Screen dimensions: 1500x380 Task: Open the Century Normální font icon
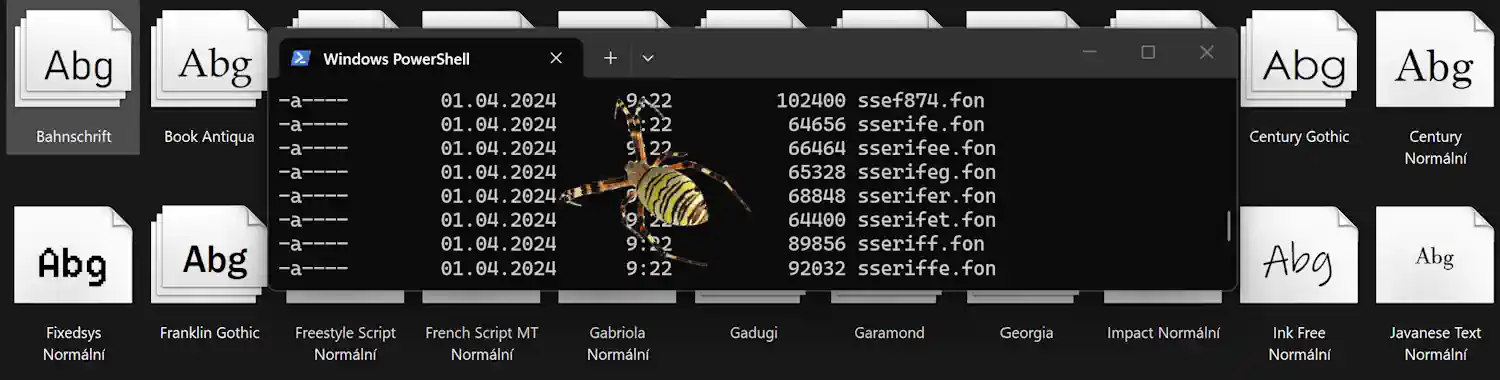(1435, 60)
